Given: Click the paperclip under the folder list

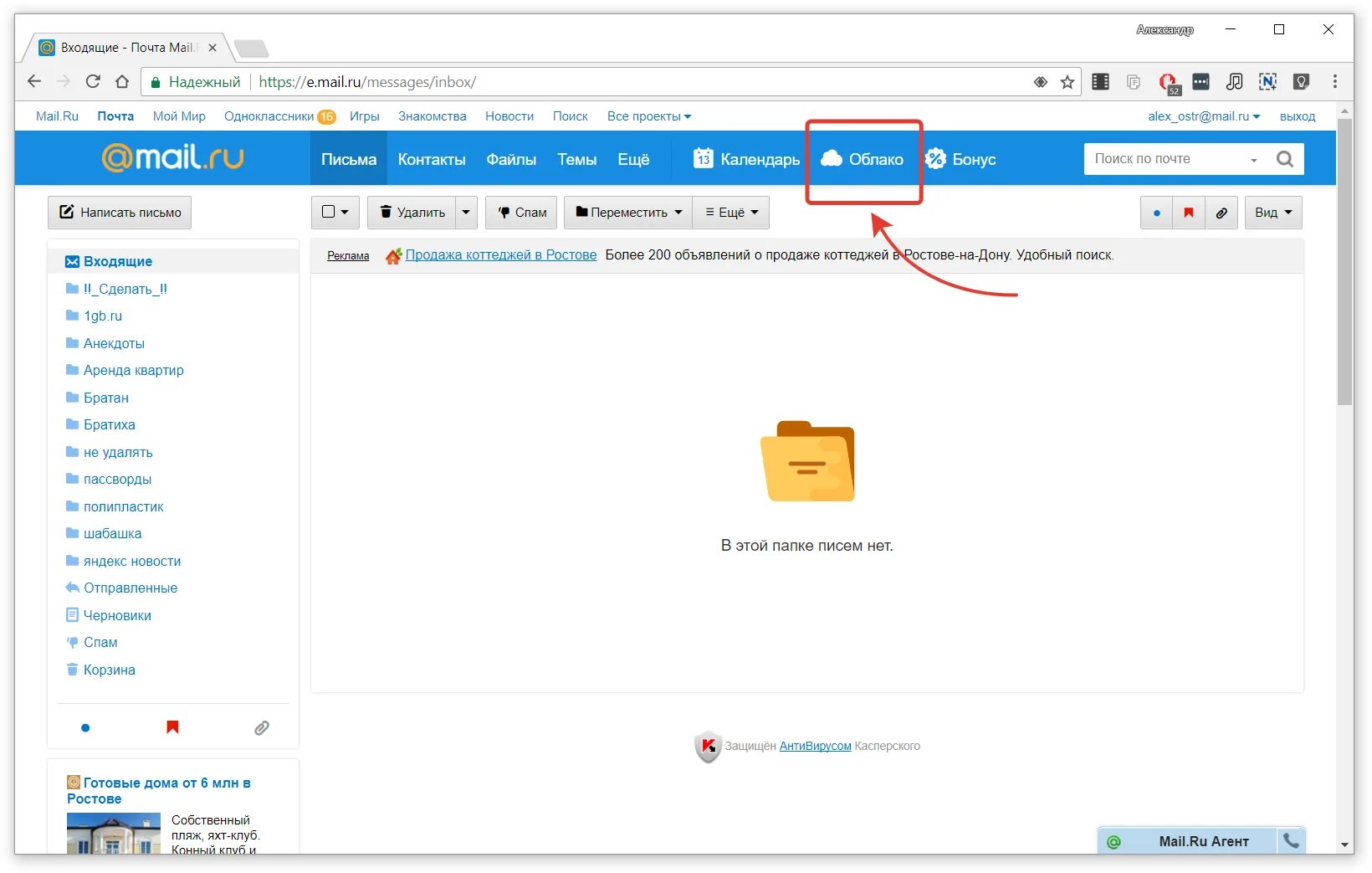Looking at the screenshot, I should (x=262, y=728).
